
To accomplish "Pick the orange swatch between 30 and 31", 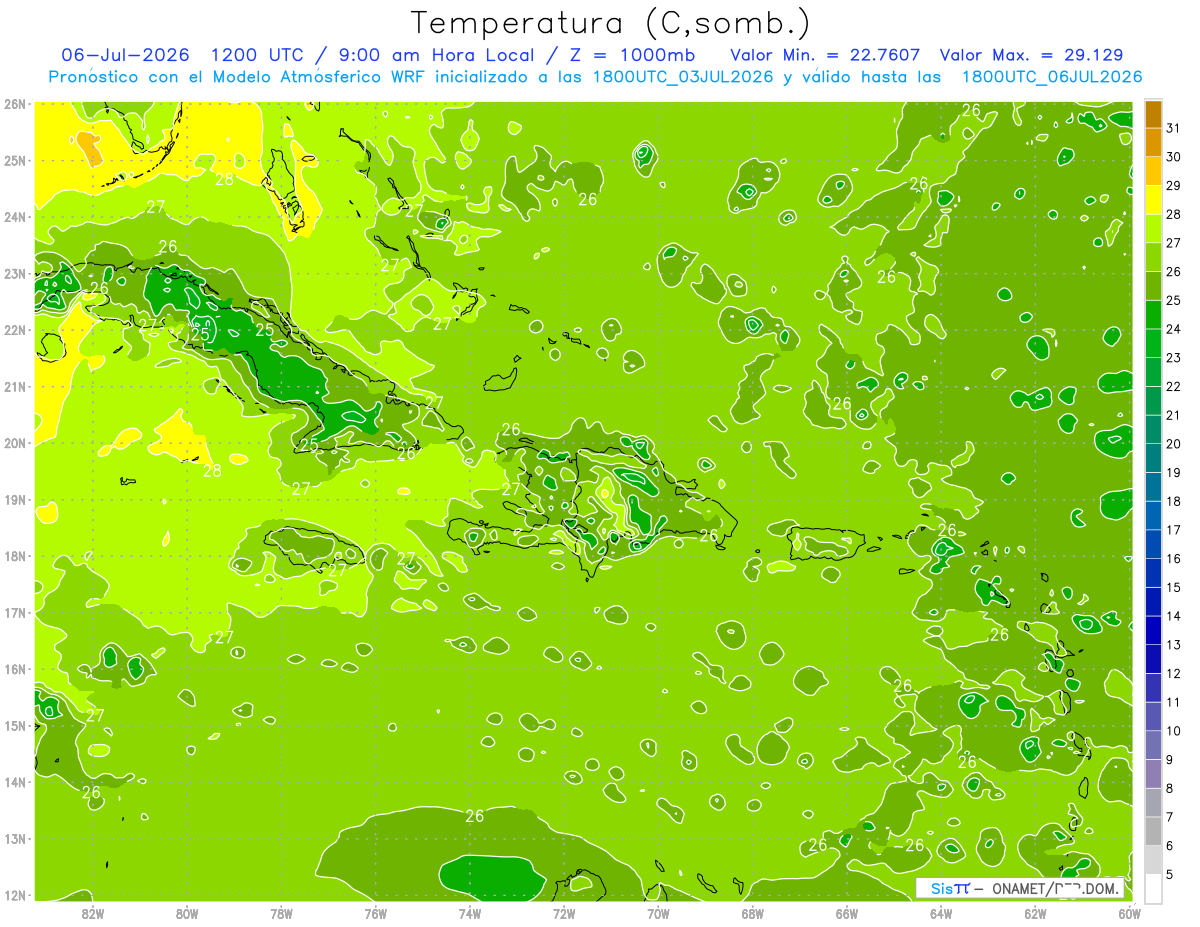I will (1153, 142).
